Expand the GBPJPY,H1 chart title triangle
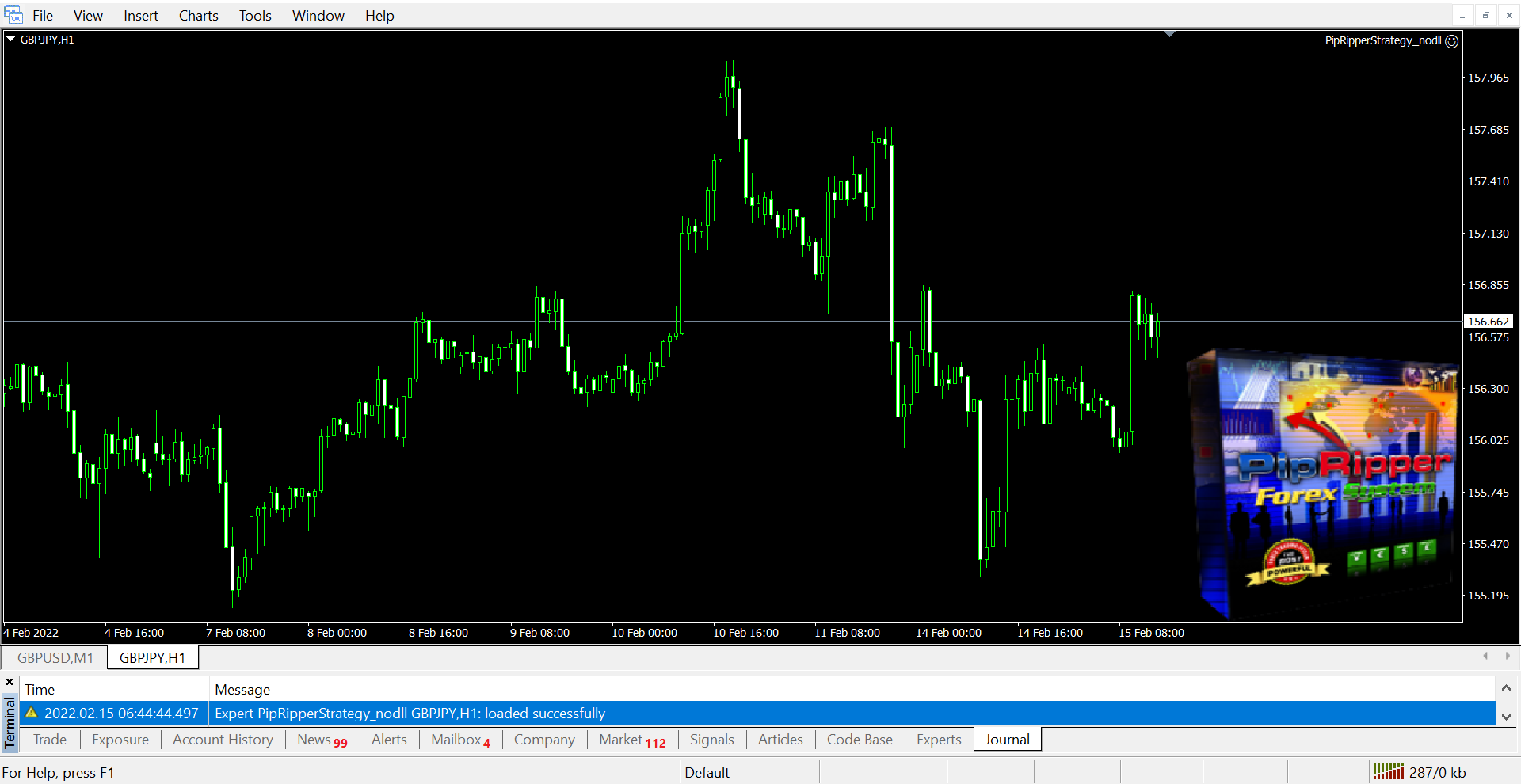This screenshot has height=784, width=1521. point(11,39)
